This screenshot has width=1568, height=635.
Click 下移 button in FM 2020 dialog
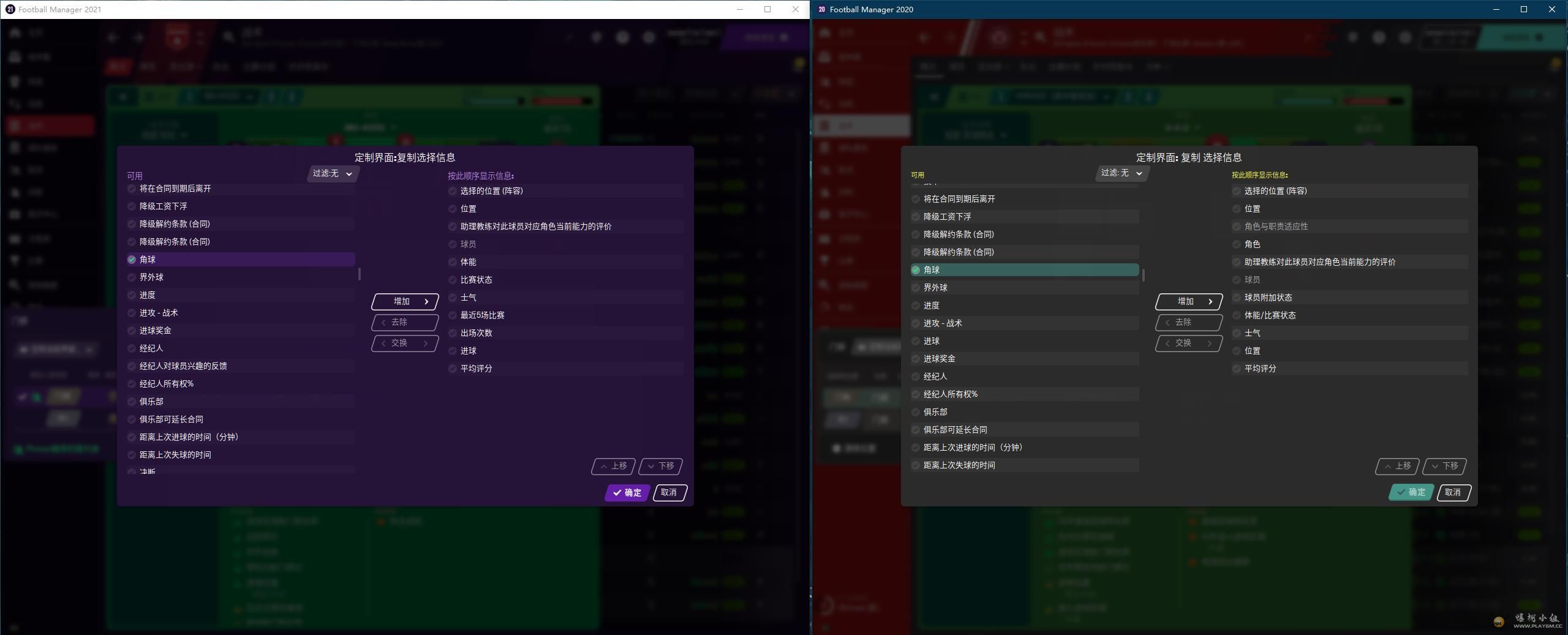click(x=1444, y=466)
